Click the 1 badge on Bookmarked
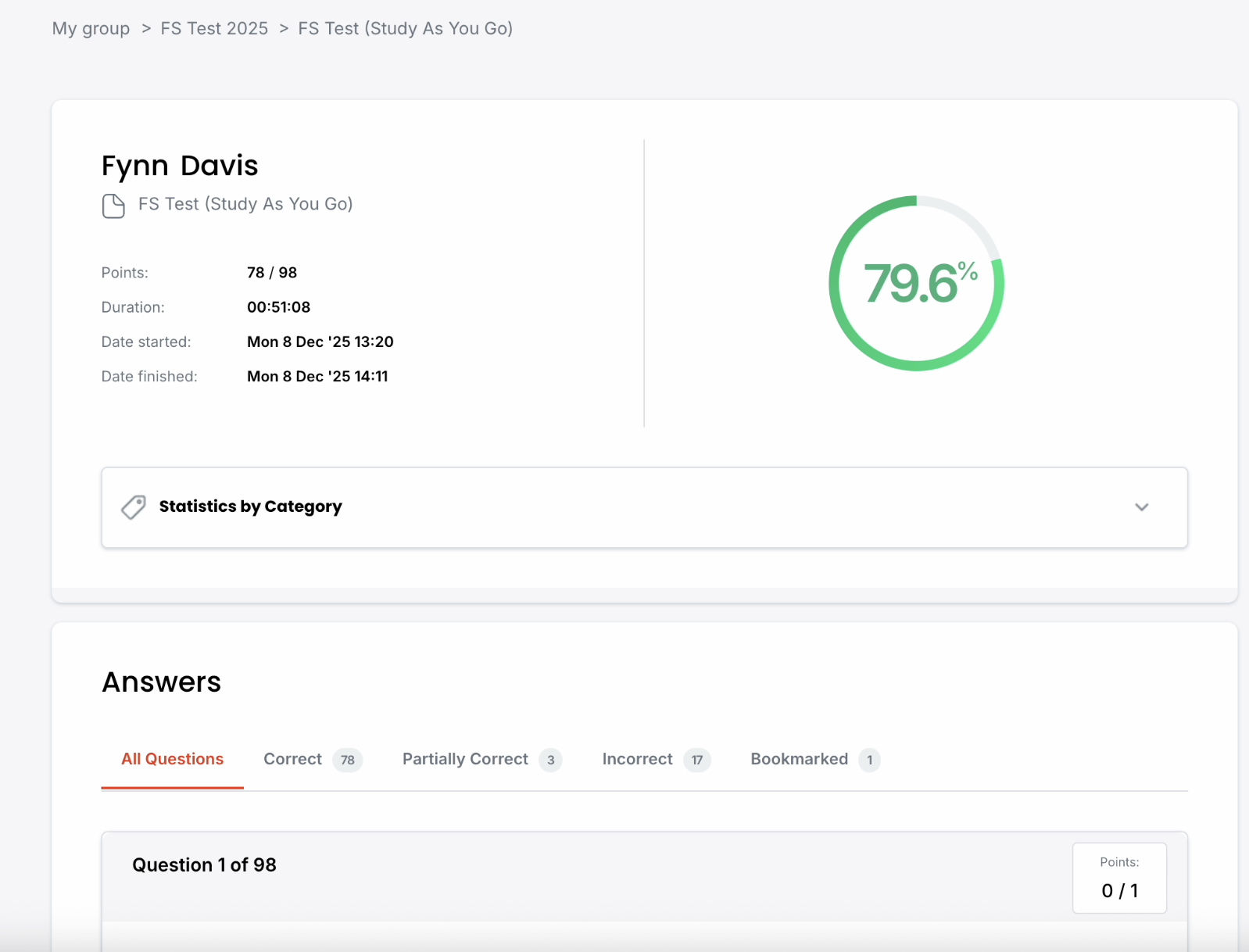The image size is (1249, 952). point(869,760)
